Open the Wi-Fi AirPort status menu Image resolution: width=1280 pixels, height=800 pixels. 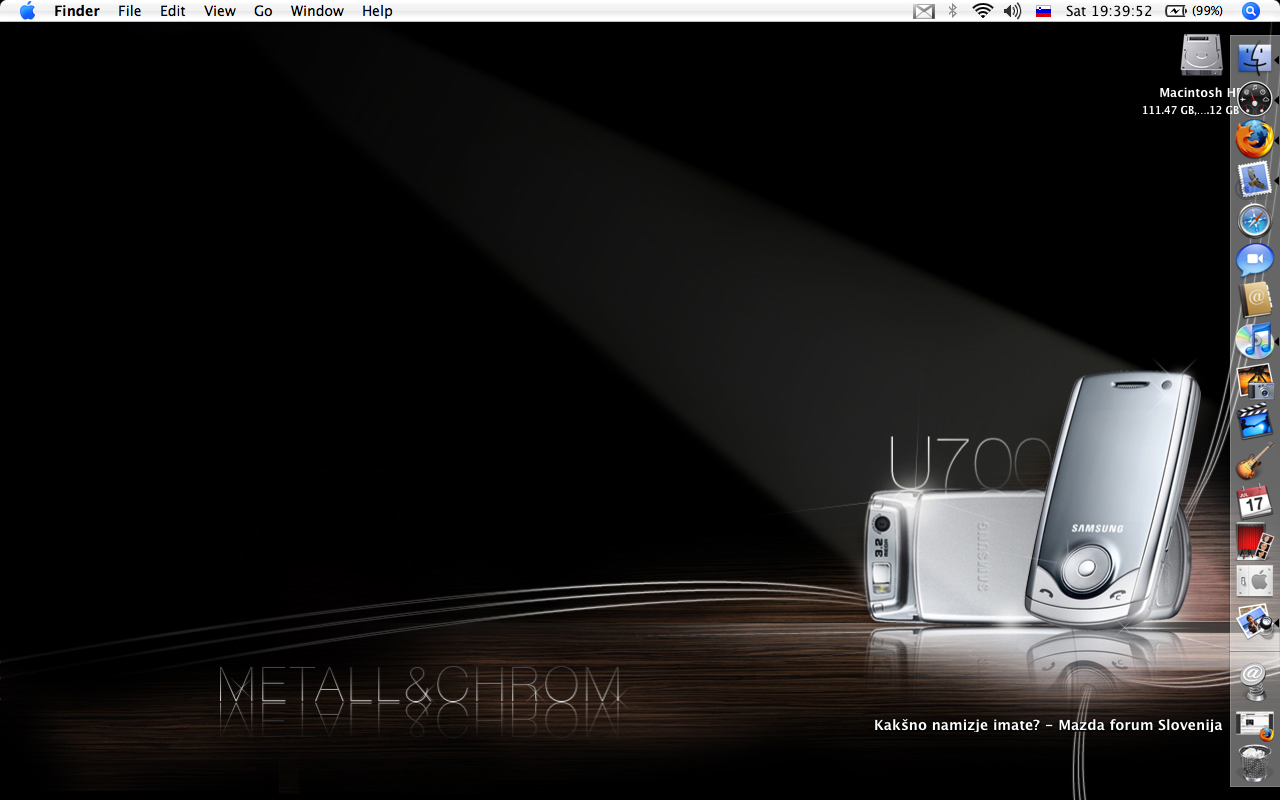pos(983,11)
